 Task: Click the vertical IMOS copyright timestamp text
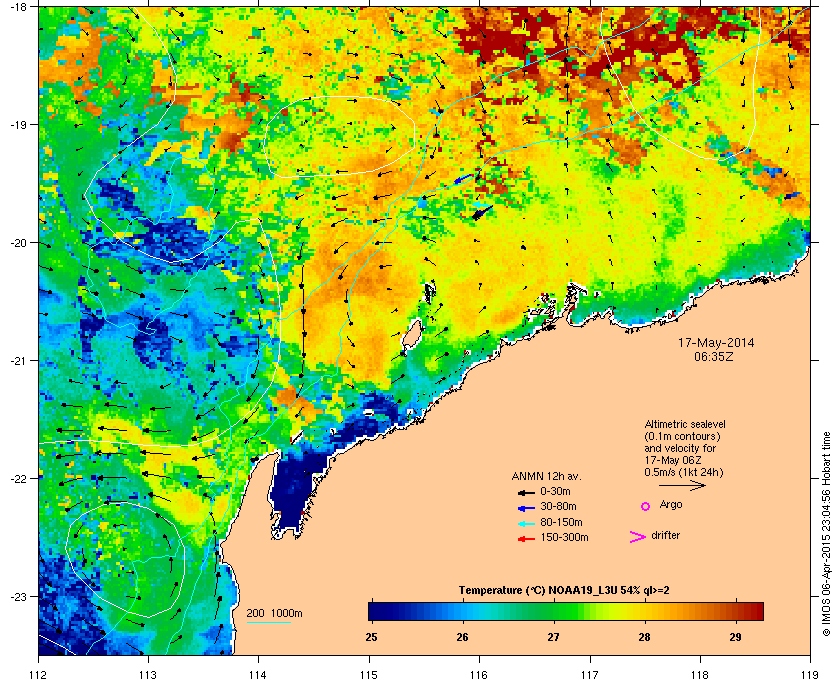pos(826,536)
